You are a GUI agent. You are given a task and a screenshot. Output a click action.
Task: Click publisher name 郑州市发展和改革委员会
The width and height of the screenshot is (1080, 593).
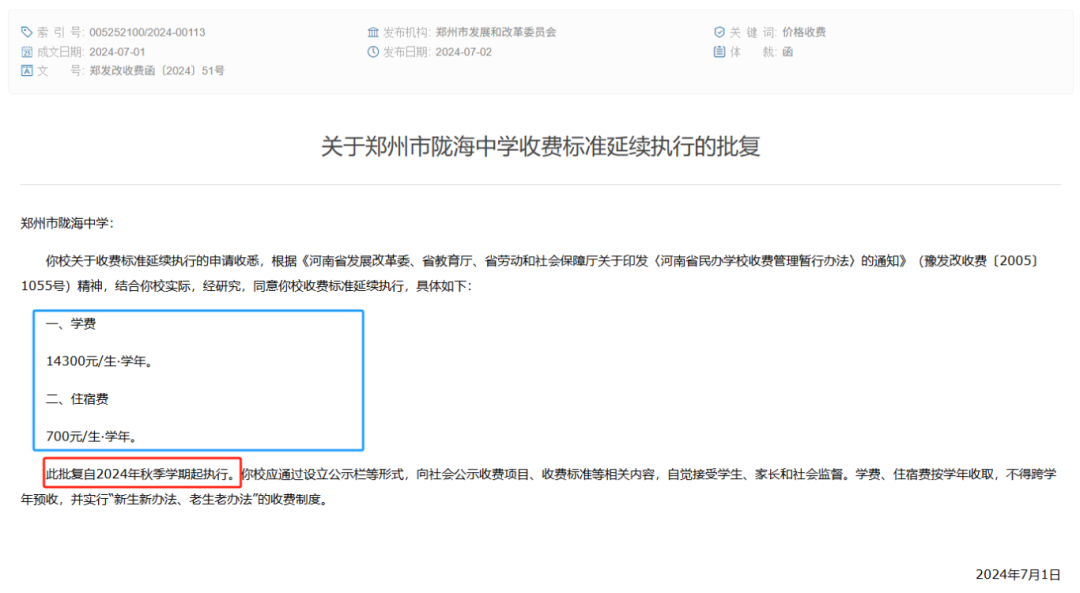point(496,32)
